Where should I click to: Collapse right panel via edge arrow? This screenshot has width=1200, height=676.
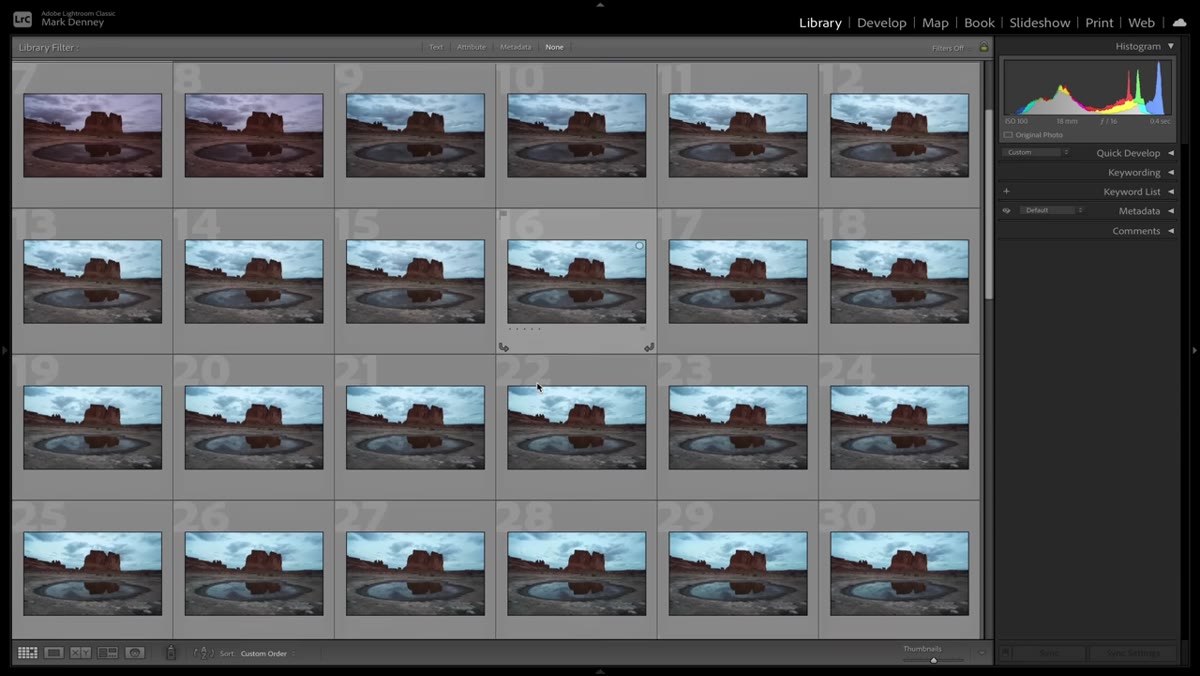(x=1195, y=350)
